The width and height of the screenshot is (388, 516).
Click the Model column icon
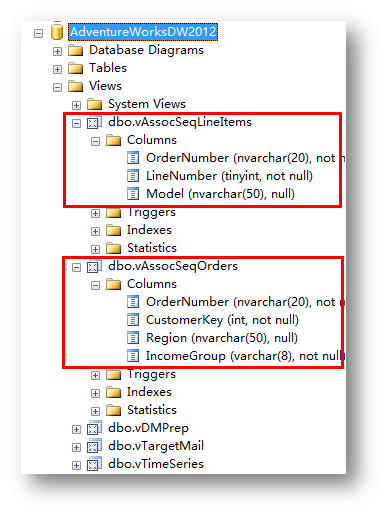pyautogui.click(x=133, y=194)
